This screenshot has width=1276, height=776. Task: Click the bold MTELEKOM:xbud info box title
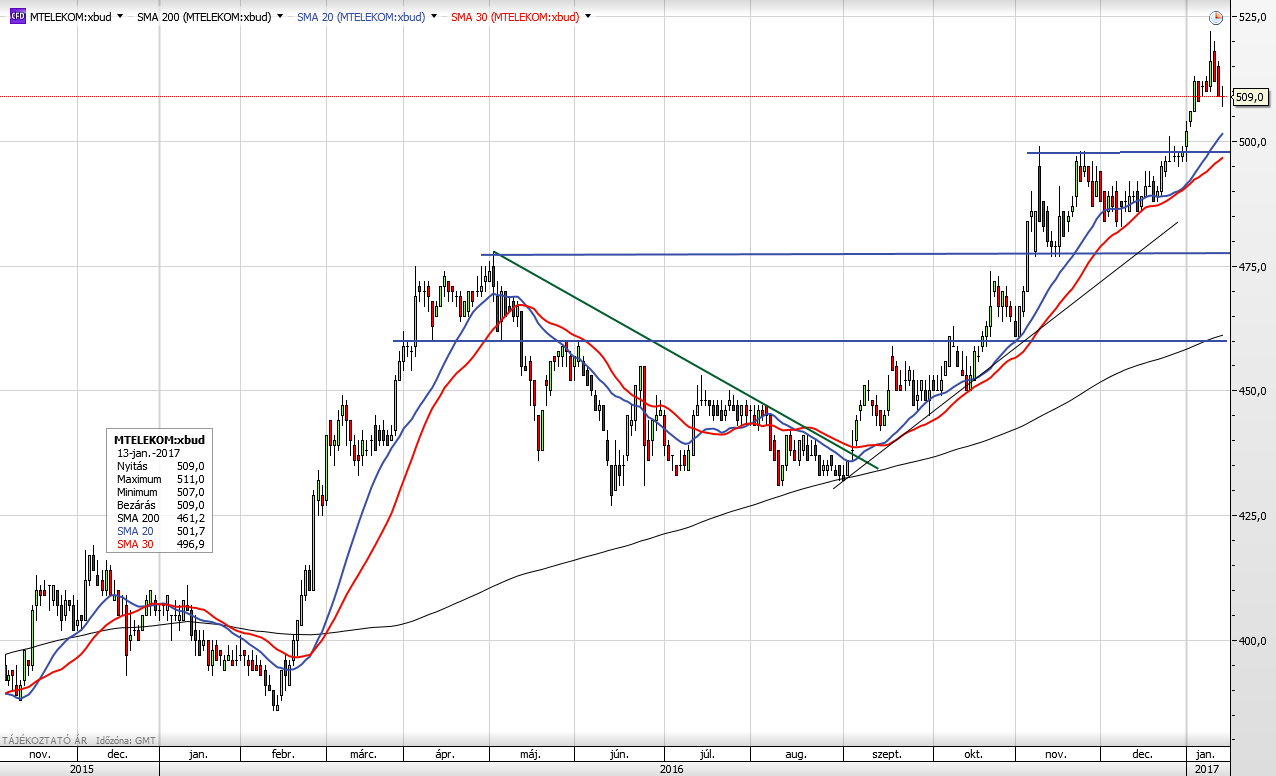click(160, 440)
